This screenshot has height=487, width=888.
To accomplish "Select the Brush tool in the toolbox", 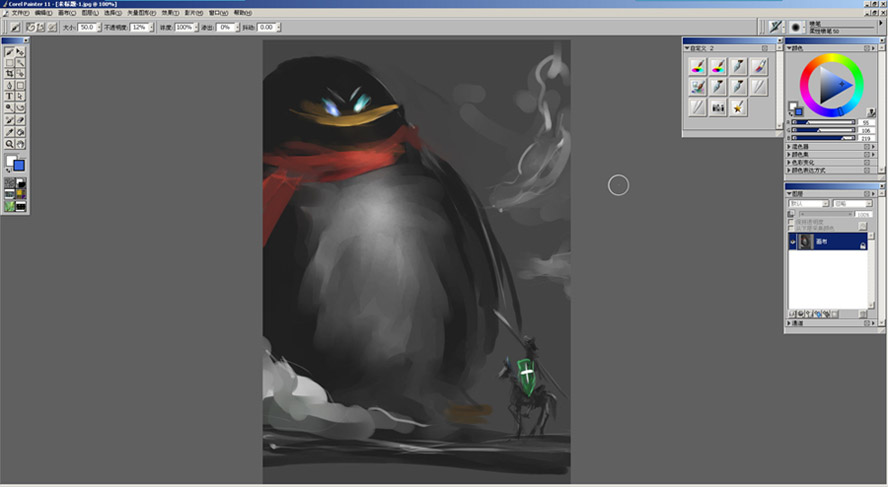I will tap(10, 52).
